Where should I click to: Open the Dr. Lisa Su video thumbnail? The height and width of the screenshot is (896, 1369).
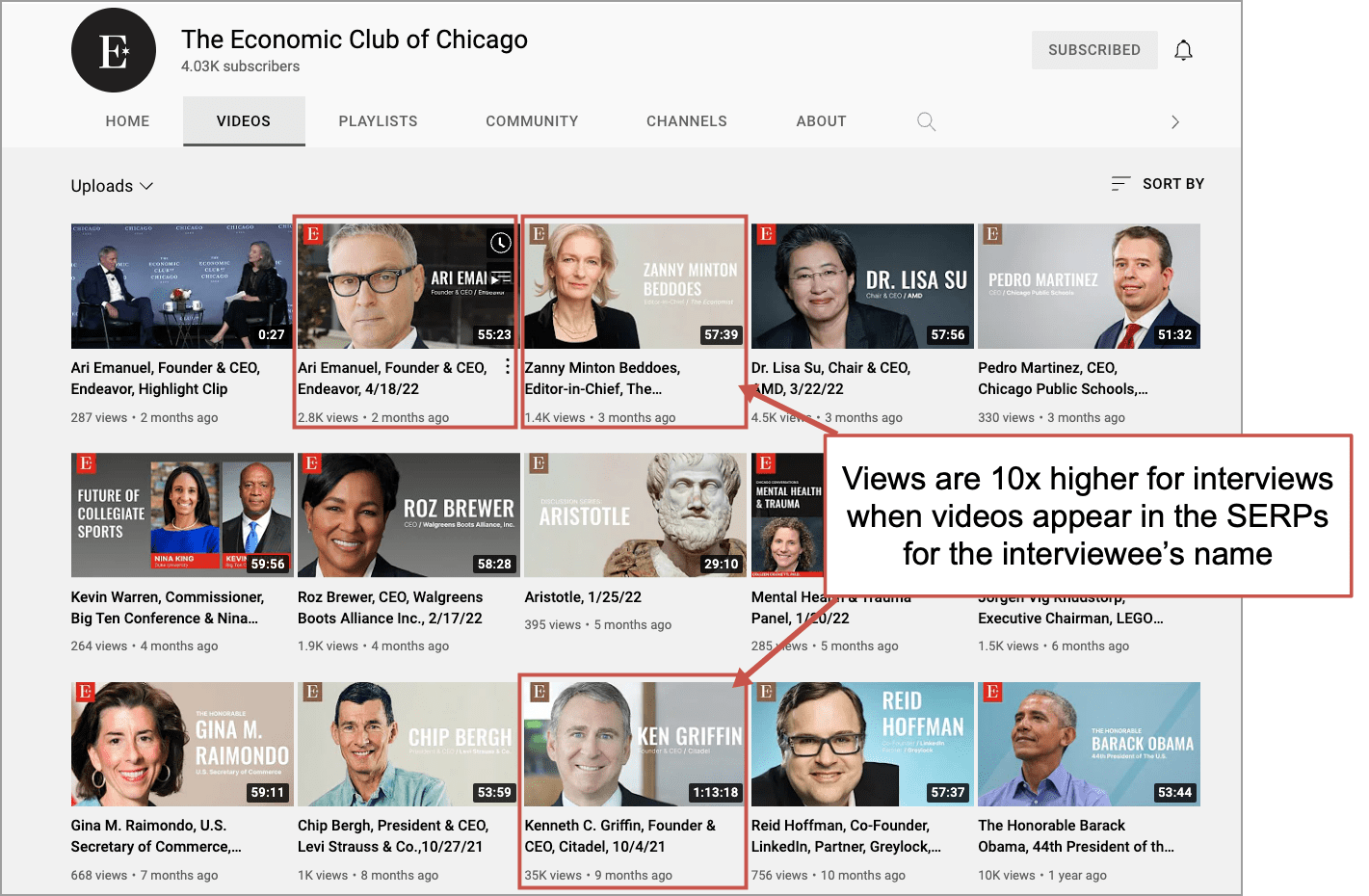pyautogui.click(x=862, y=286)
